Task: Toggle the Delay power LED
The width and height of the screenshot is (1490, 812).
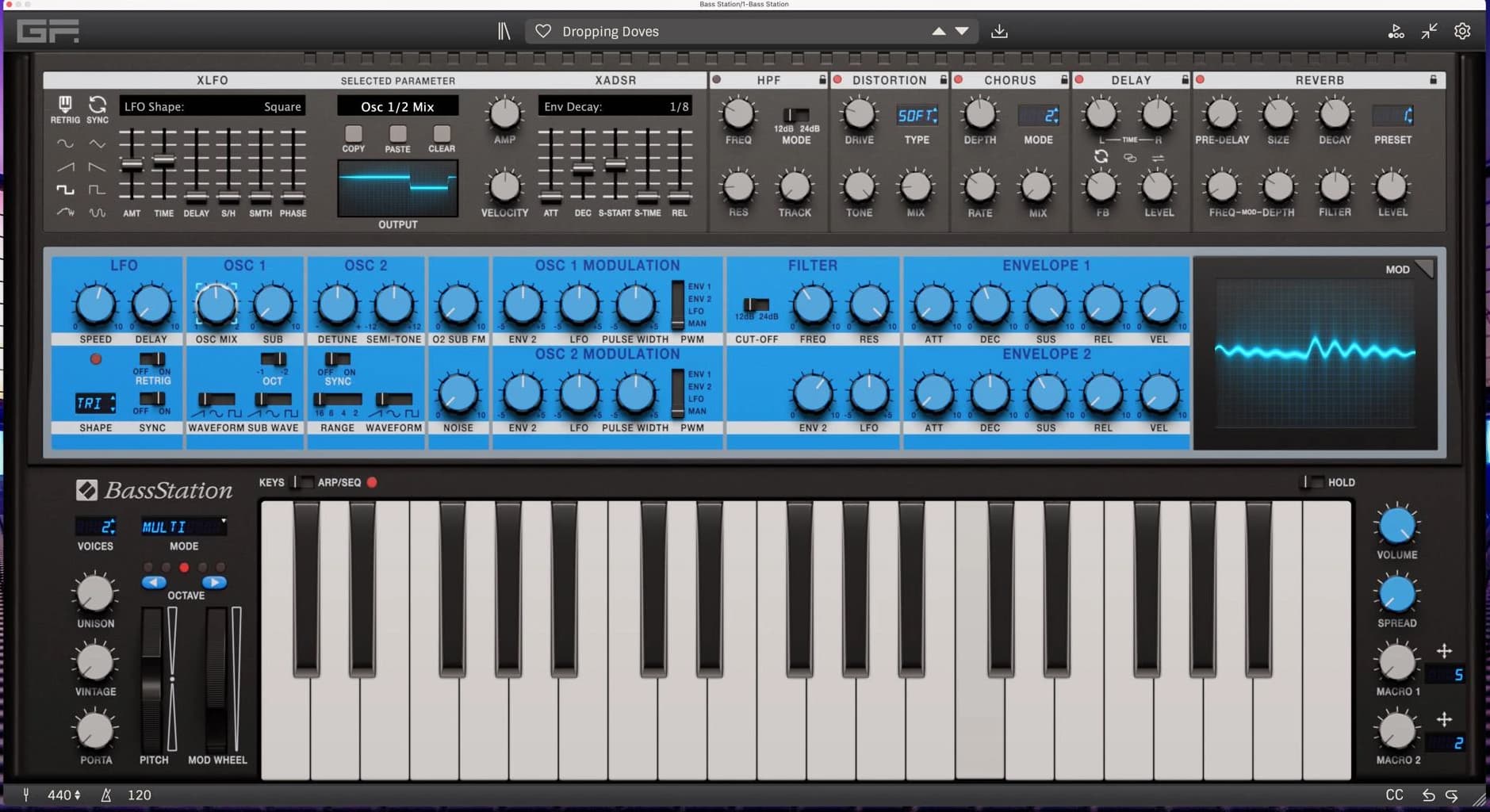Action: coord(1078,79)
